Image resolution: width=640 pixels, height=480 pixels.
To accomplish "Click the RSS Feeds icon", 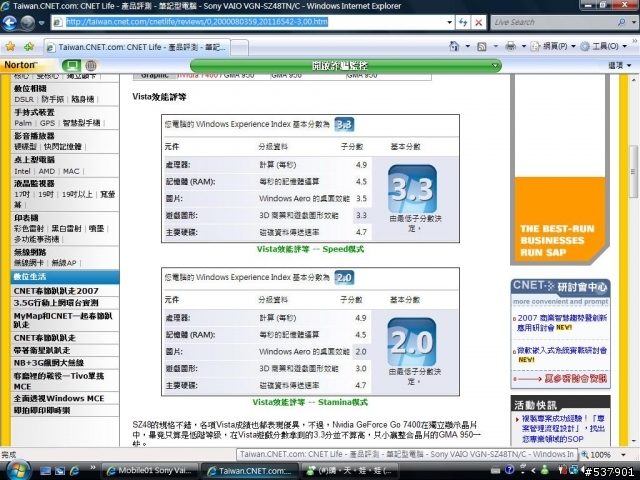I will coord(482,46).
